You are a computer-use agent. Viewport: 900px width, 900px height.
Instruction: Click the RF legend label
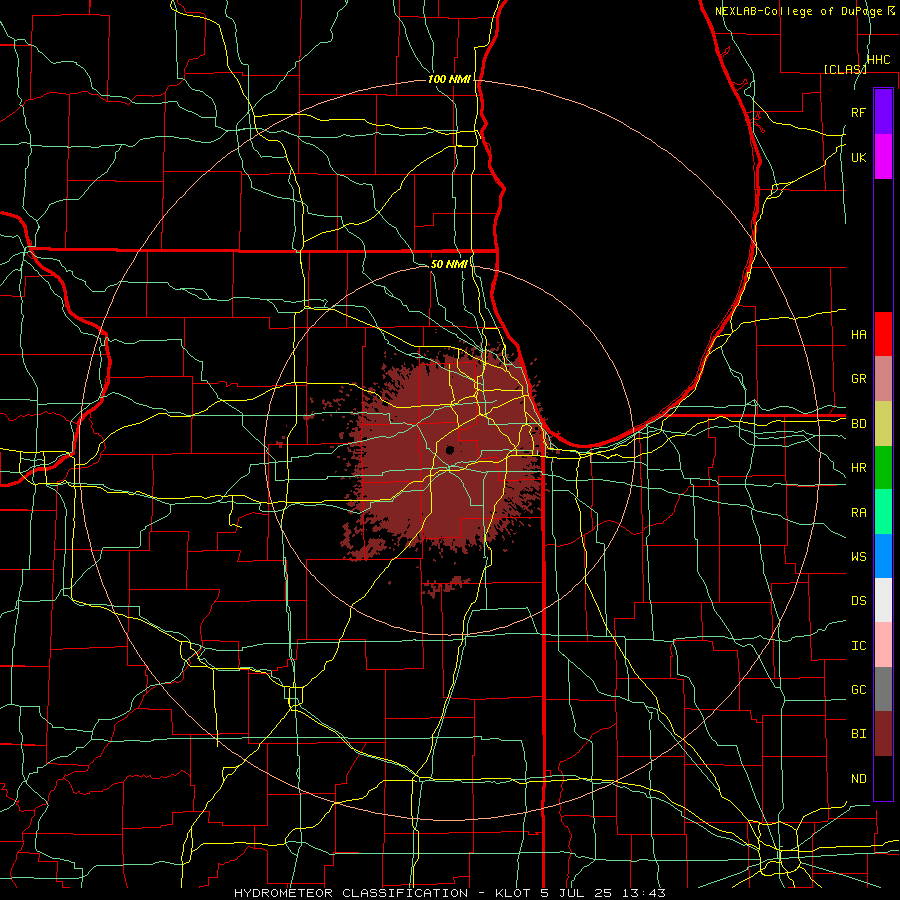pos(859,112)
